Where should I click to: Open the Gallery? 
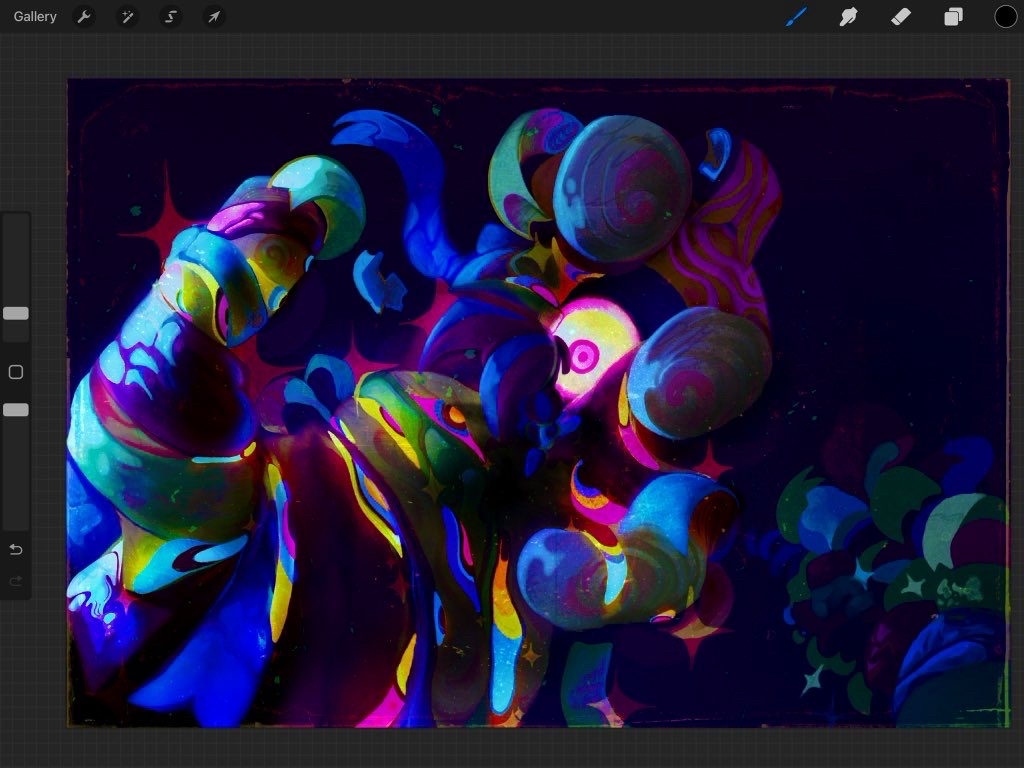coord(35,17)
